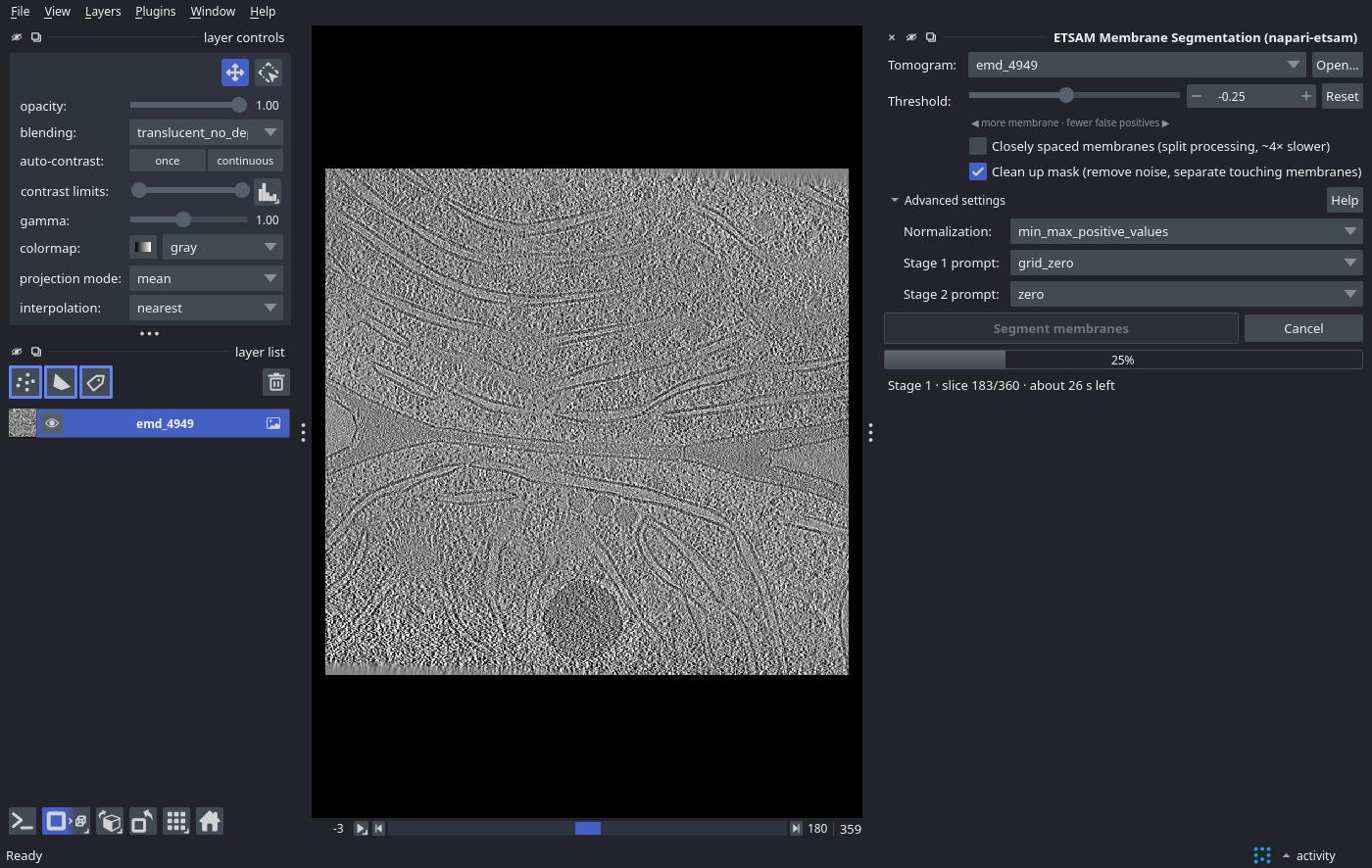The image size is (1372, 868).
Task: Click the new labels layer icon
Action: click(x=96, y=382)
